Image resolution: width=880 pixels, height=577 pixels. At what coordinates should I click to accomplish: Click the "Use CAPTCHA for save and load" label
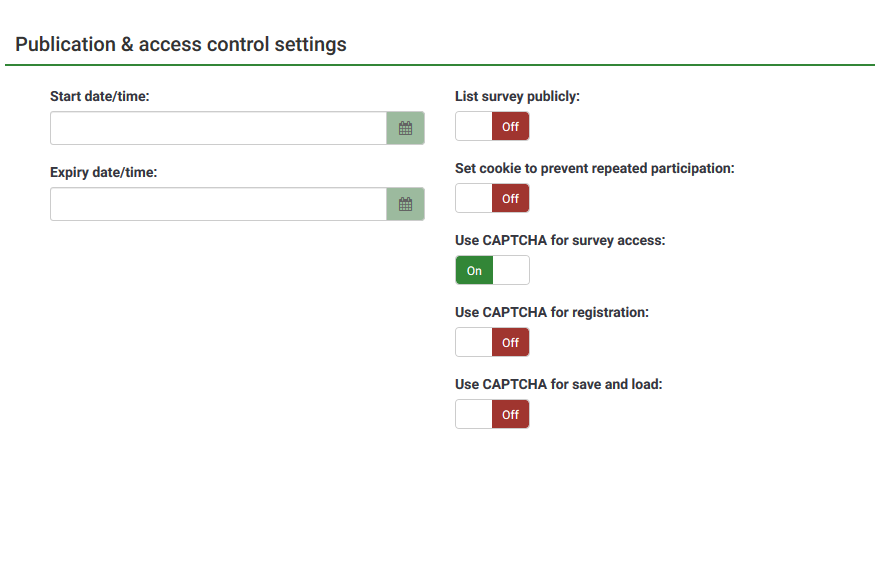click(x=558, y=384)
